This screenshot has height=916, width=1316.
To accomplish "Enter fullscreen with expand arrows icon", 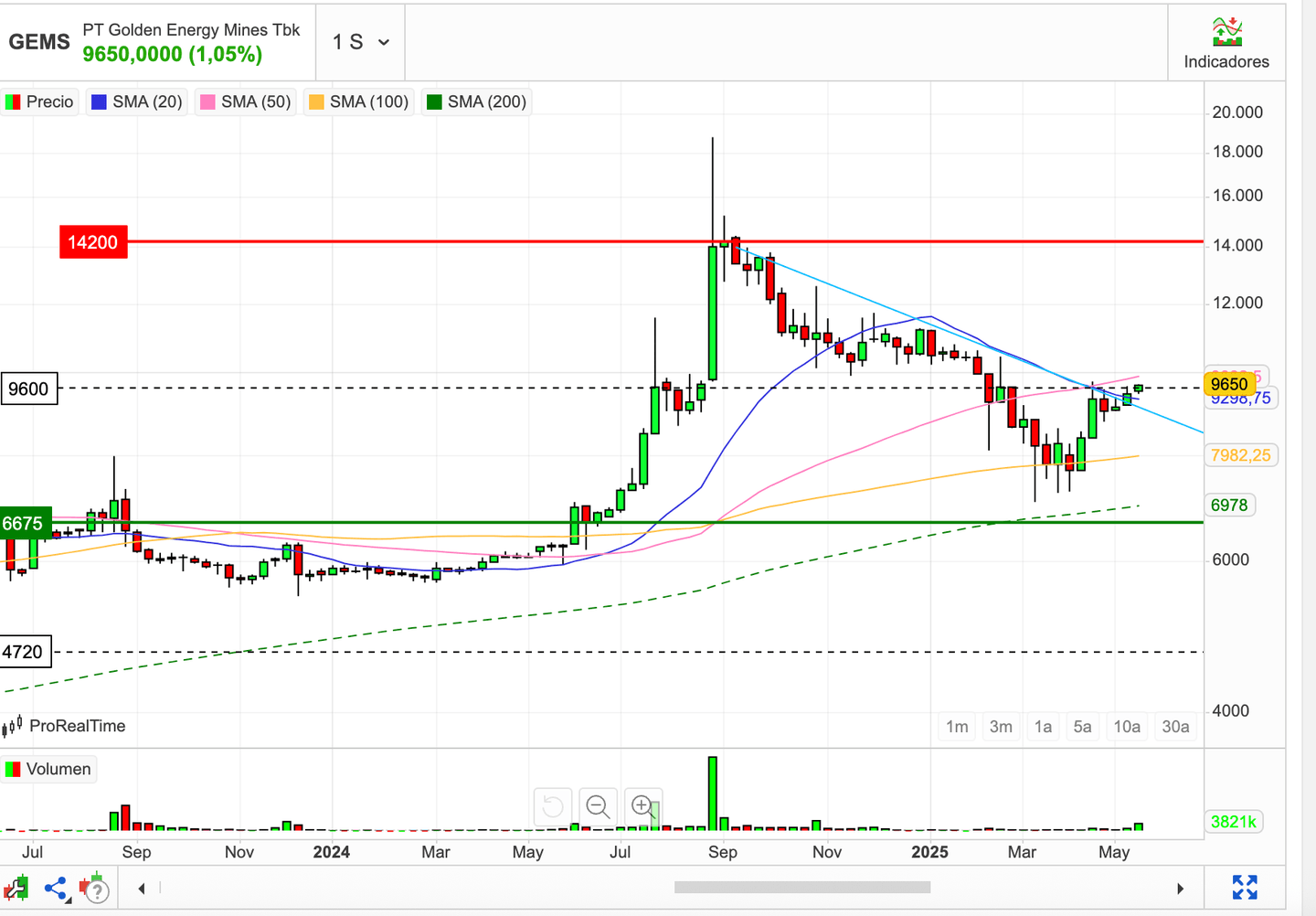I will click(x=1244, y=887).
